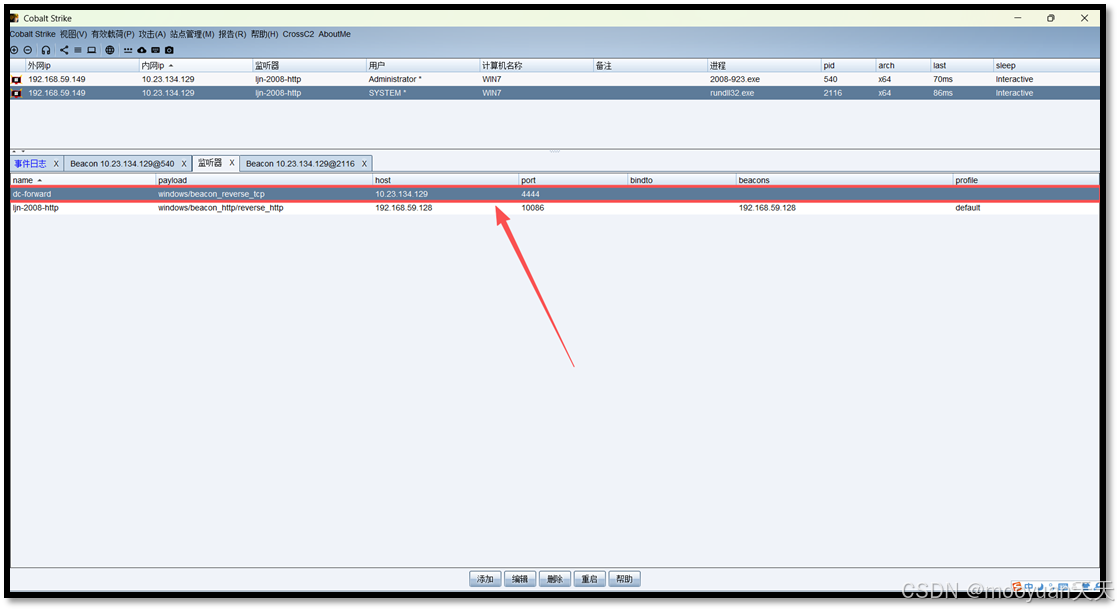
Task: Open the 视图(V) menu
Action: coord(73,34)
